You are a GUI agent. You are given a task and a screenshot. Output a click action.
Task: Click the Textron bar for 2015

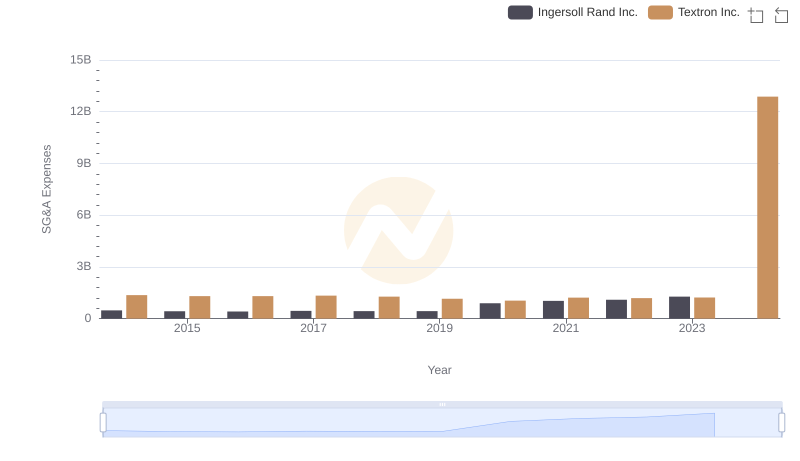click(x=199, y=308)
